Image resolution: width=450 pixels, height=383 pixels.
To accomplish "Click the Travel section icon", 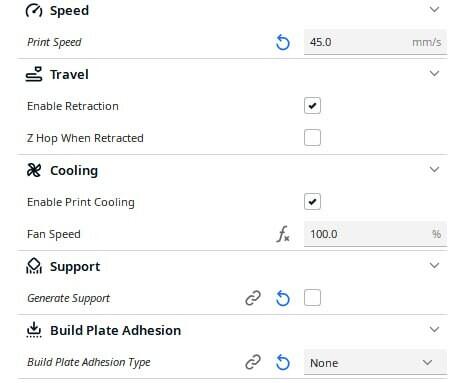I will 34,74.
